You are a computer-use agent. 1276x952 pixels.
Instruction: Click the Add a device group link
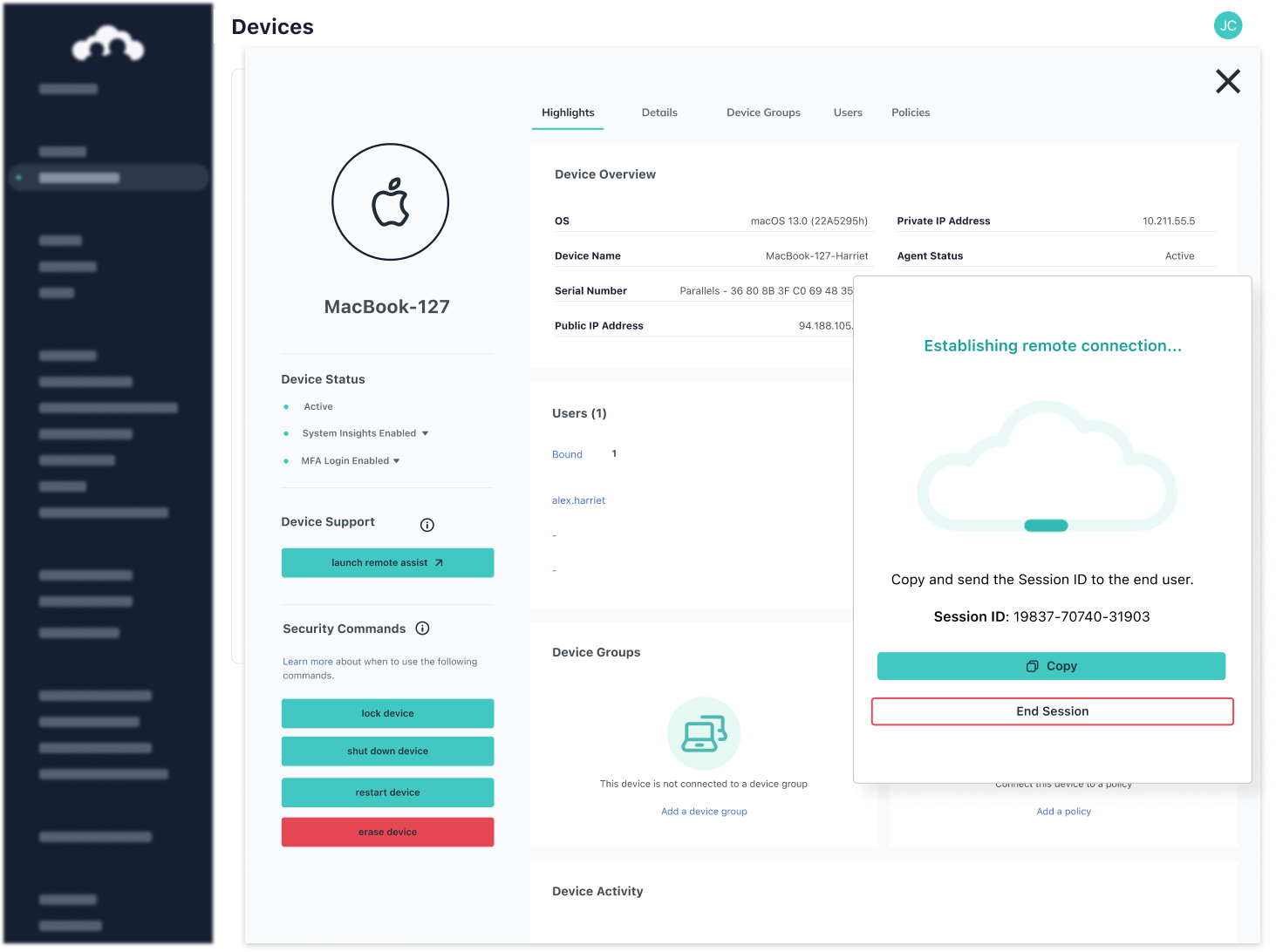pyautogui.click(x=704, y=811)
